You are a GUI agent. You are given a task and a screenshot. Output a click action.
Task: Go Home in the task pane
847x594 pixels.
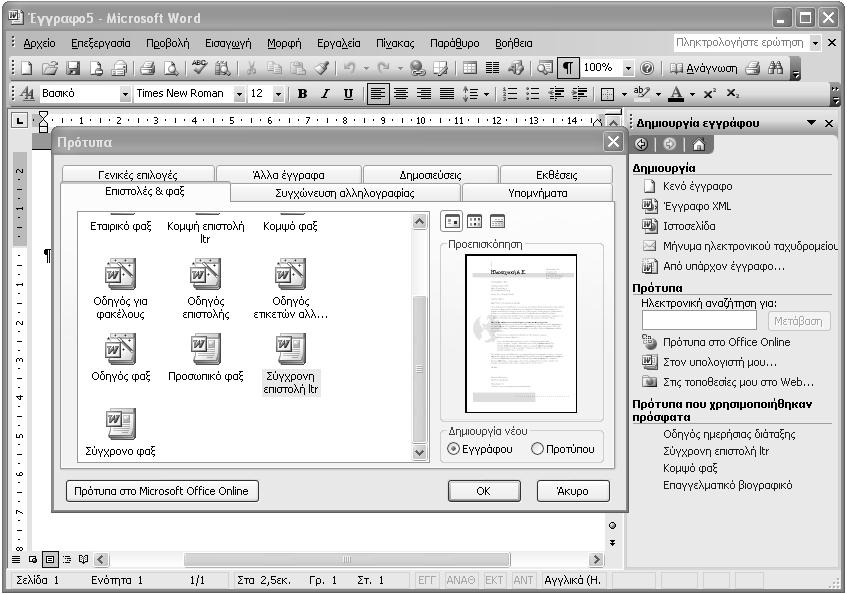pyautogui.click(x=698, y=144)
